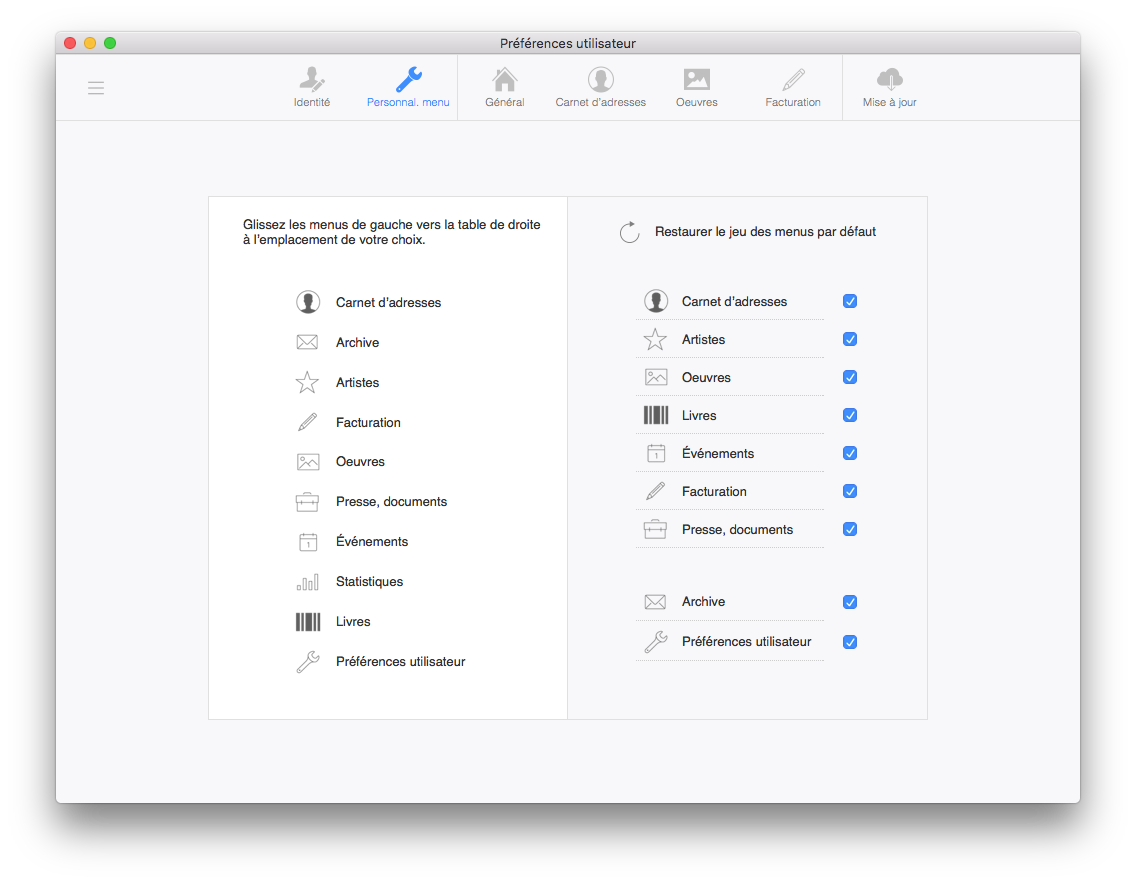The image size is (1136, 883).
Task: Click Oeuvres entry in right menu table
Action: coord(706,378)
